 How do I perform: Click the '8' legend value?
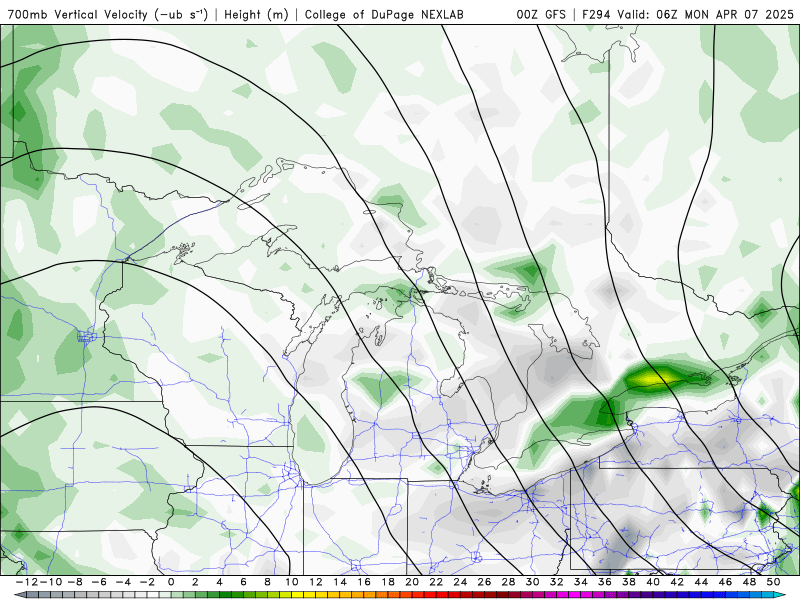coord(267,582)
